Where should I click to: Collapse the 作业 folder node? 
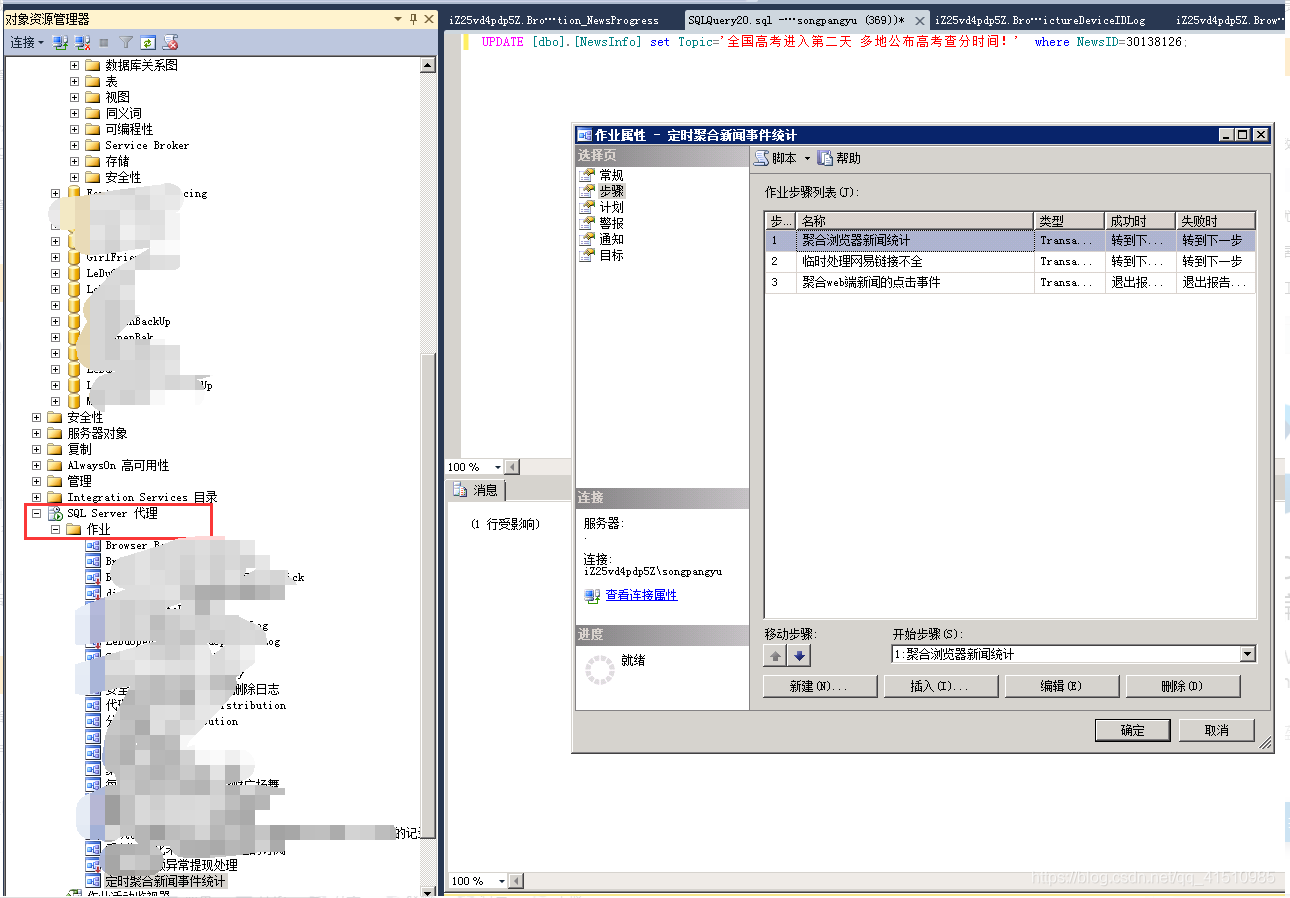[x=55, y=529]
